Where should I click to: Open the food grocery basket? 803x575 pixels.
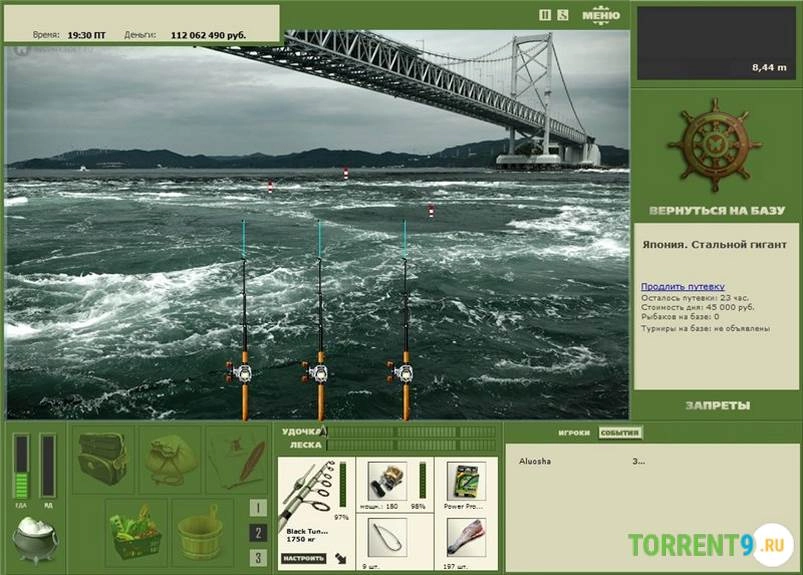(x=136, y=530)
